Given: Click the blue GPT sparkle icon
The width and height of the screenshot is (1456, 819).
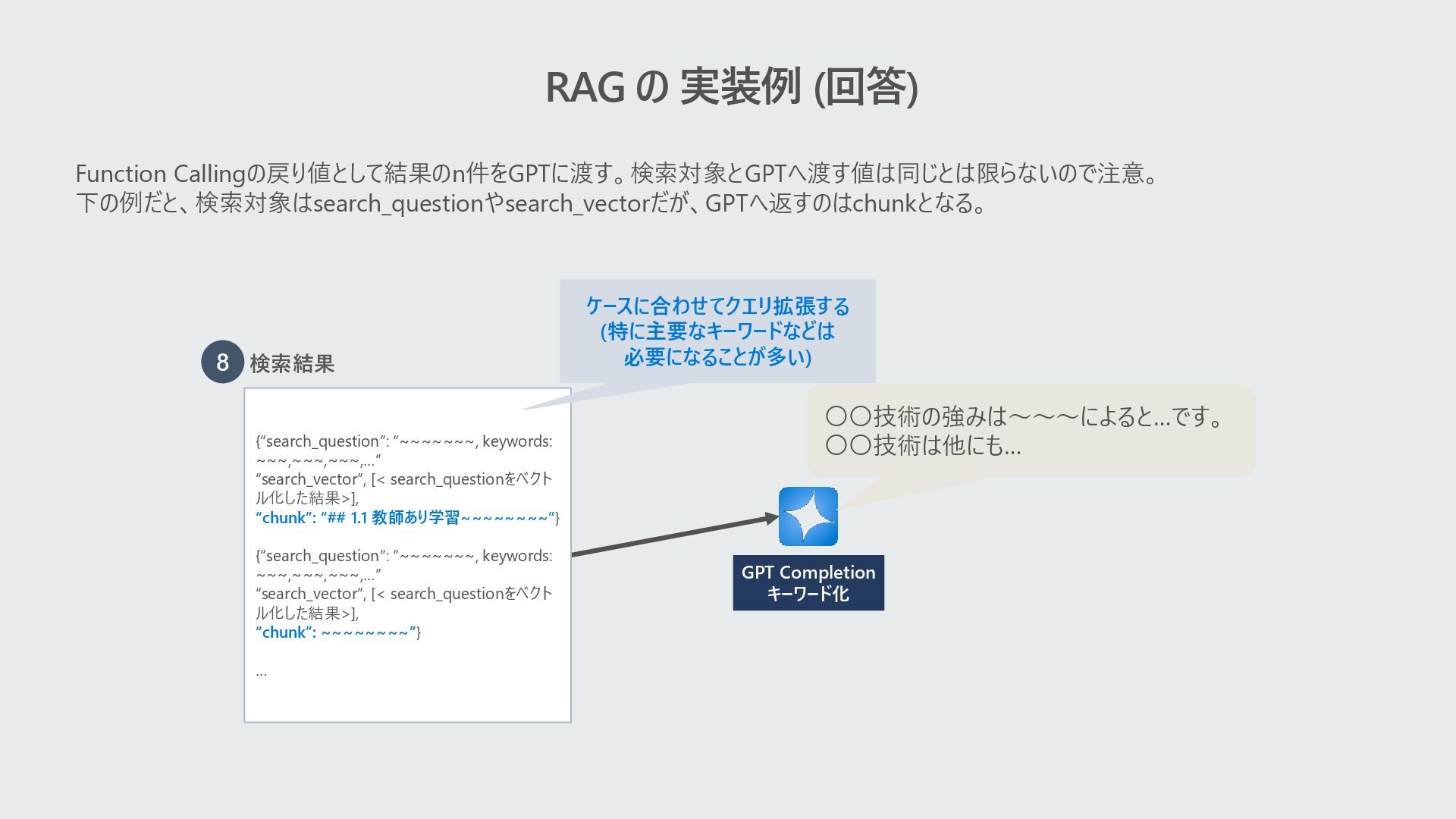Looking at the screenshot, I should pyautogui.click(x=808, y=516).
